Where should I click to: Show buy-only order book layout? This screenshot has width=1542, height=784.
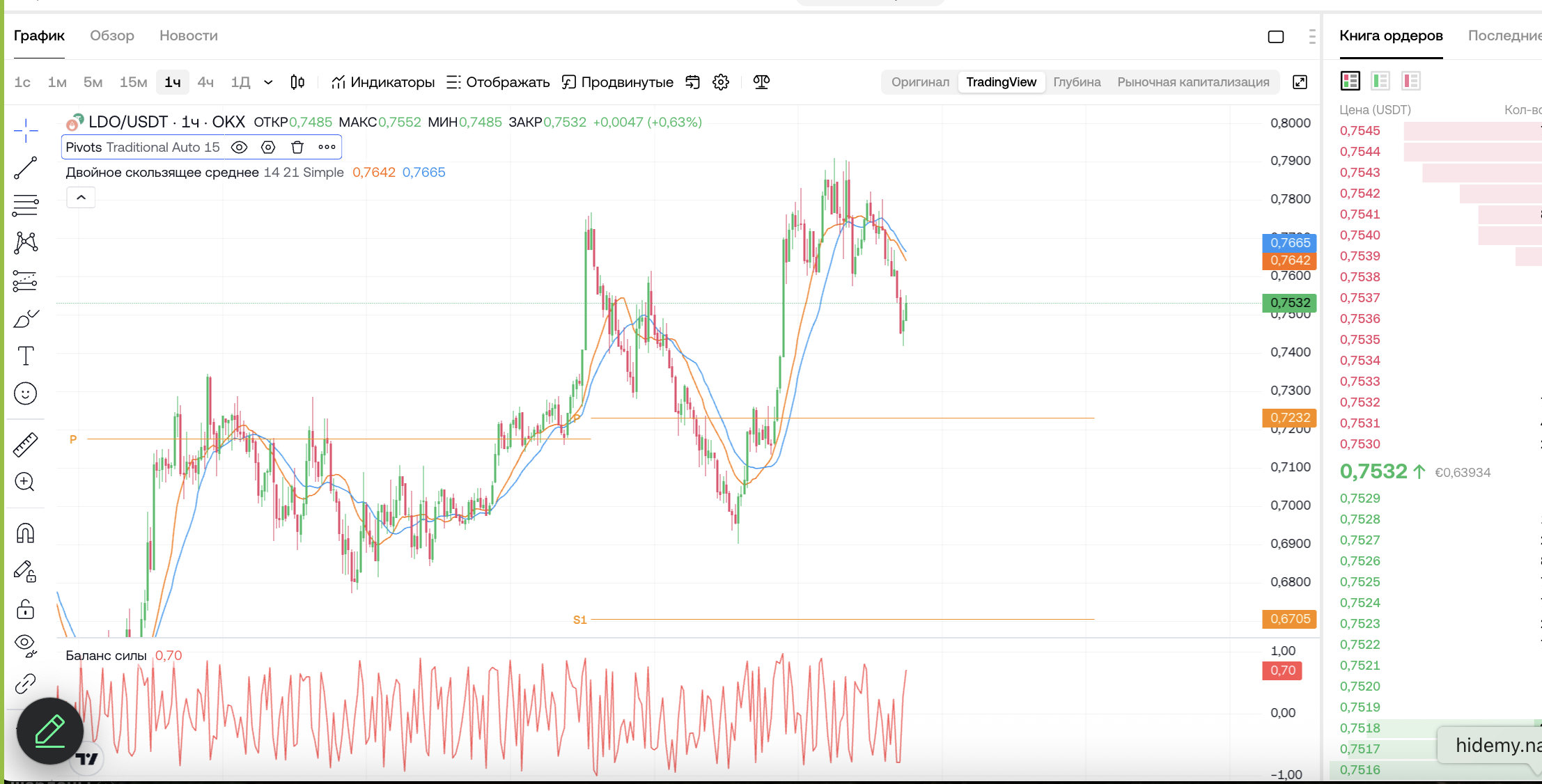tap(1380, 81)
